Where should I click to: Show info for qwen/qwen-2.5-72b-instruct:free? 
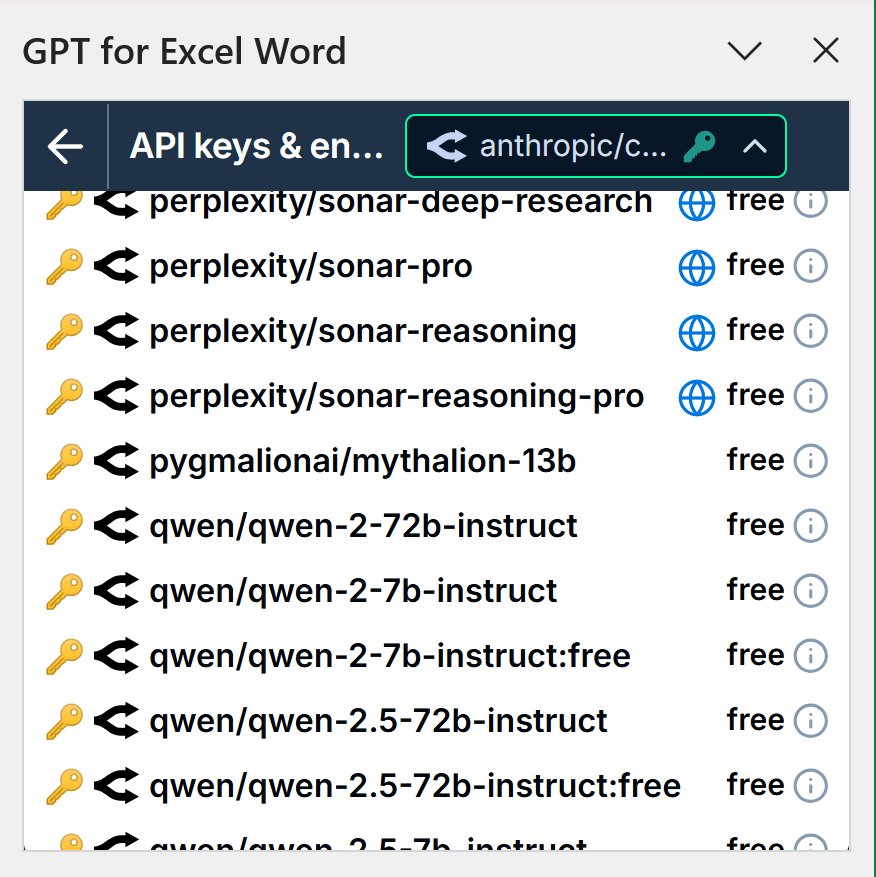[x=811, y=785]
